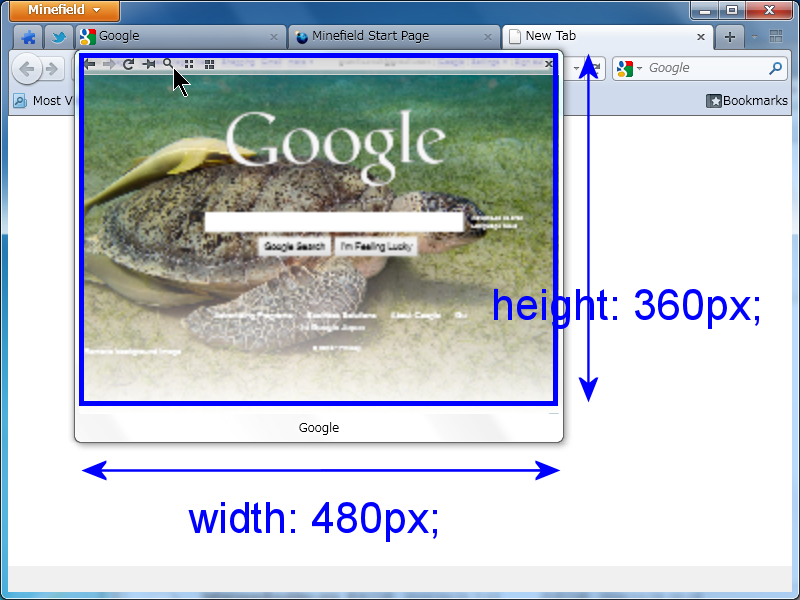Close the Google tab
800x600 pixels.
273,37
